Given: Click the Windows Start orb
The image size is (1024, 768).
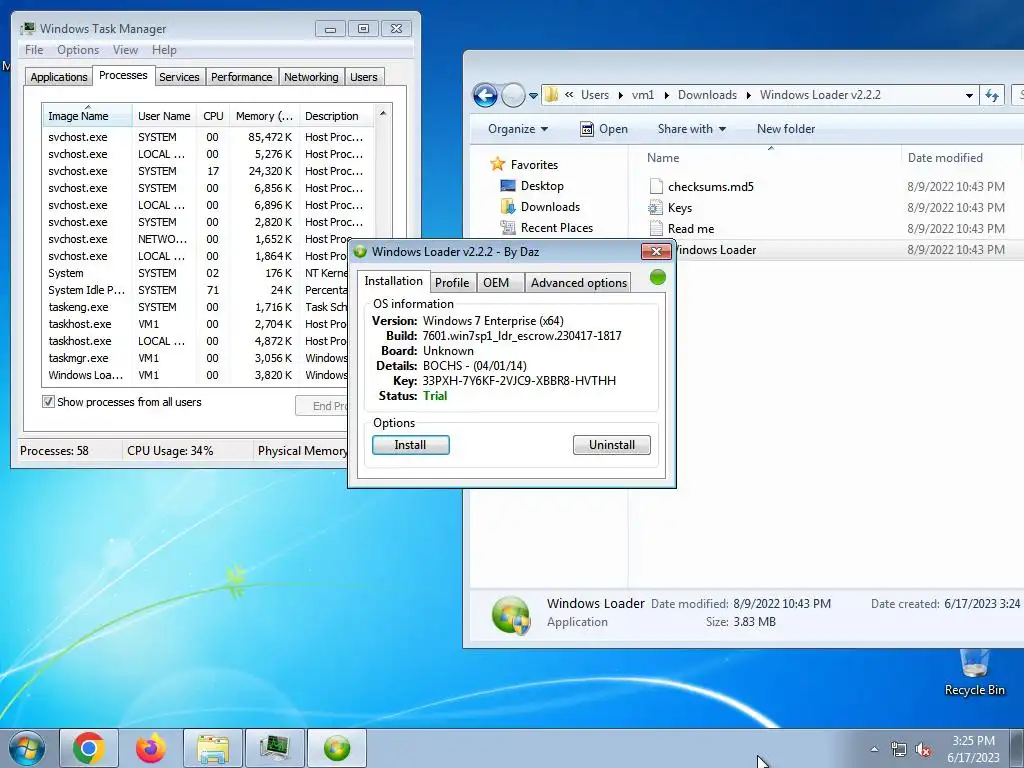Looking at the screenshot, I should (26, 748).
